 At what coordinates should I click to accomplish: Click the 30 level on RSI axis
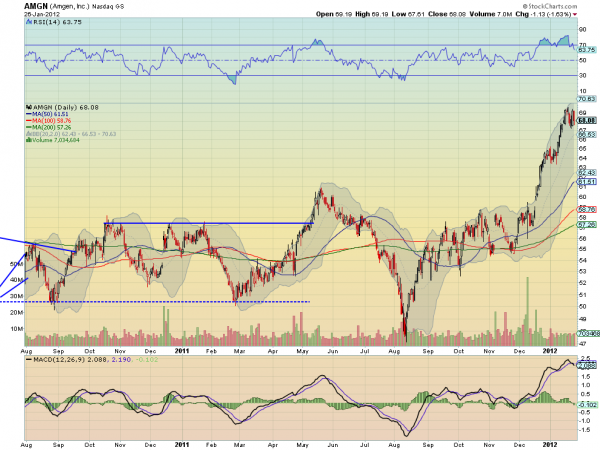(582, 76)
